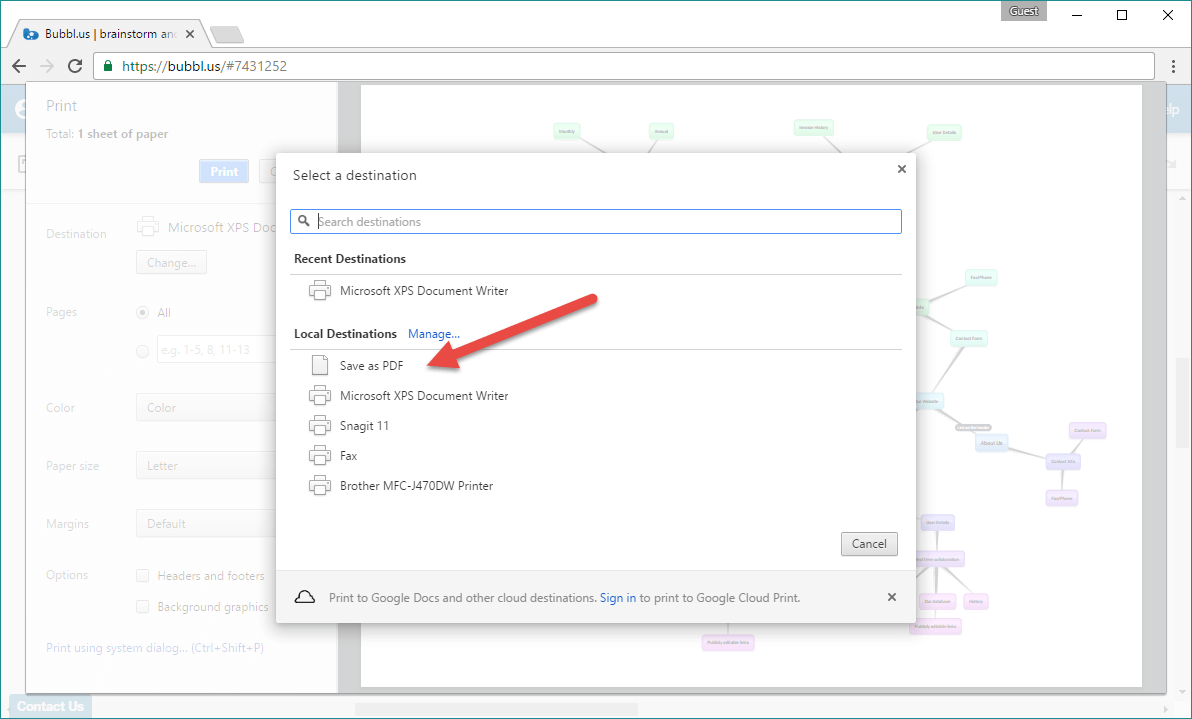
Task: Close the Select a destination dialog
Action: tap(902, 169)
